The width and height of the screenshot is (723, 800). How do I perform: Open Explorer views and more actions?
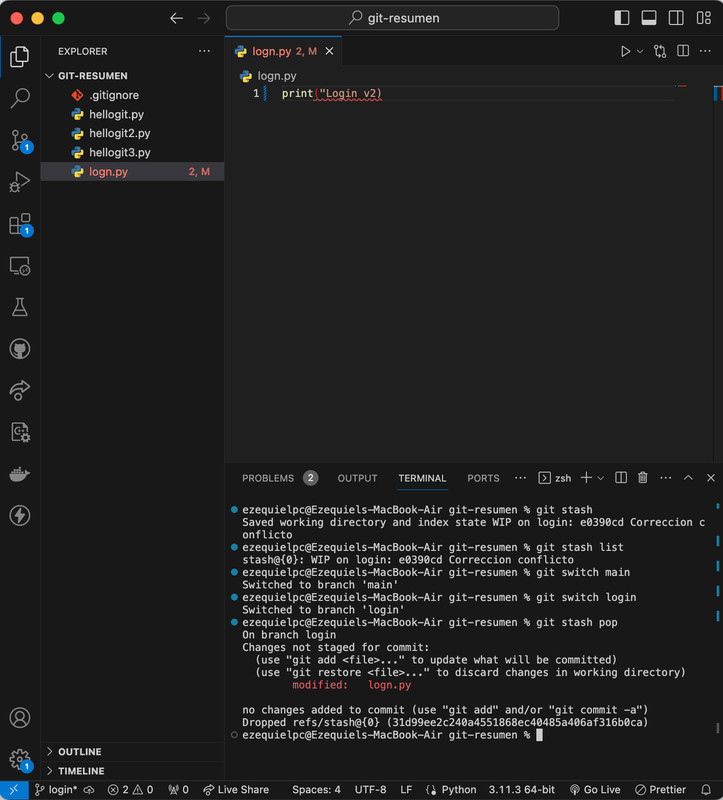click(205, 51)
